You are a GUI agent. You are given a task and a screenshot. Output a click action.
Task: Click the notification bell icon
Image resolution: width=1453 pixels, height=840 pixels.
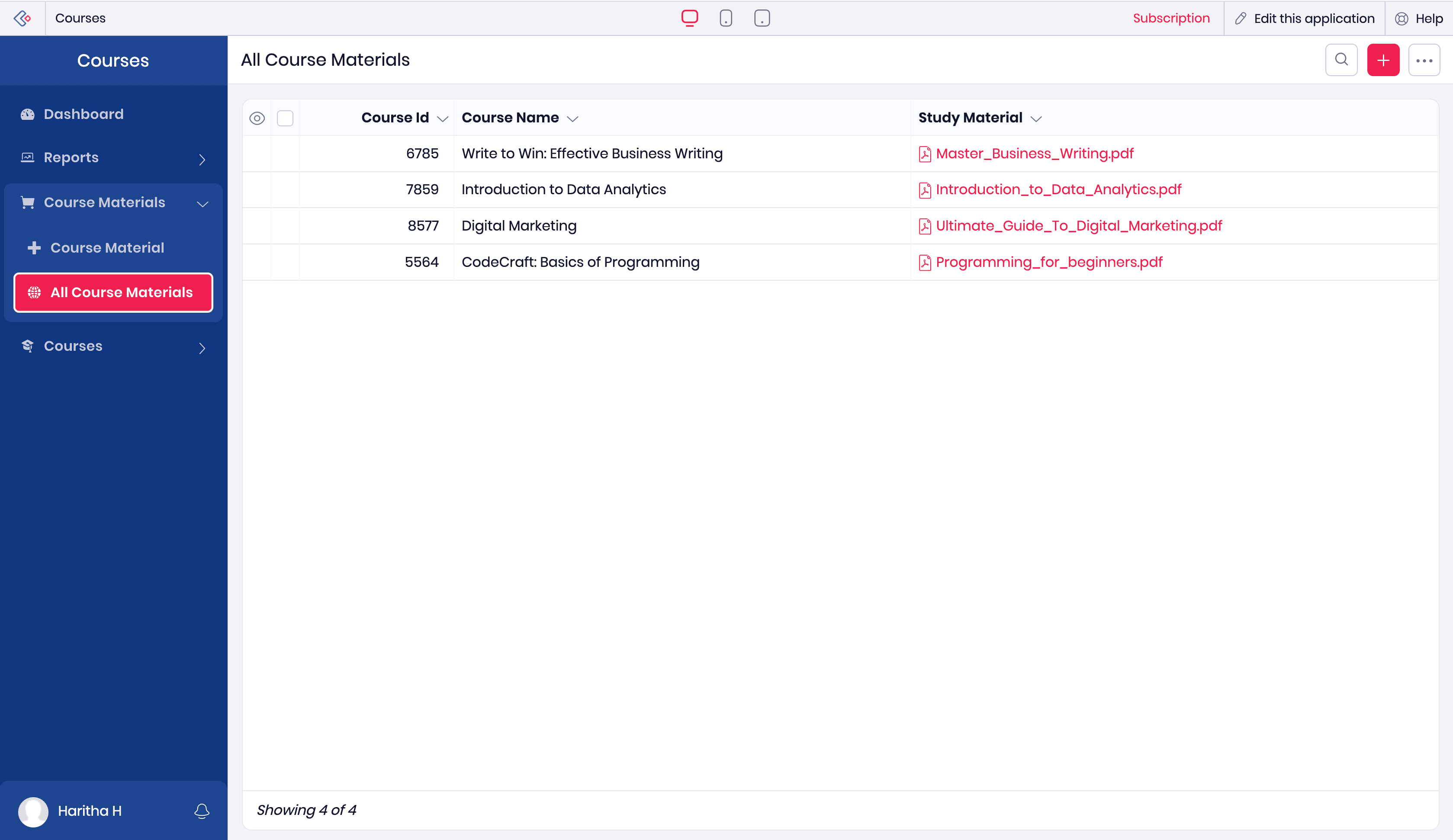click(x=202, y=811)
